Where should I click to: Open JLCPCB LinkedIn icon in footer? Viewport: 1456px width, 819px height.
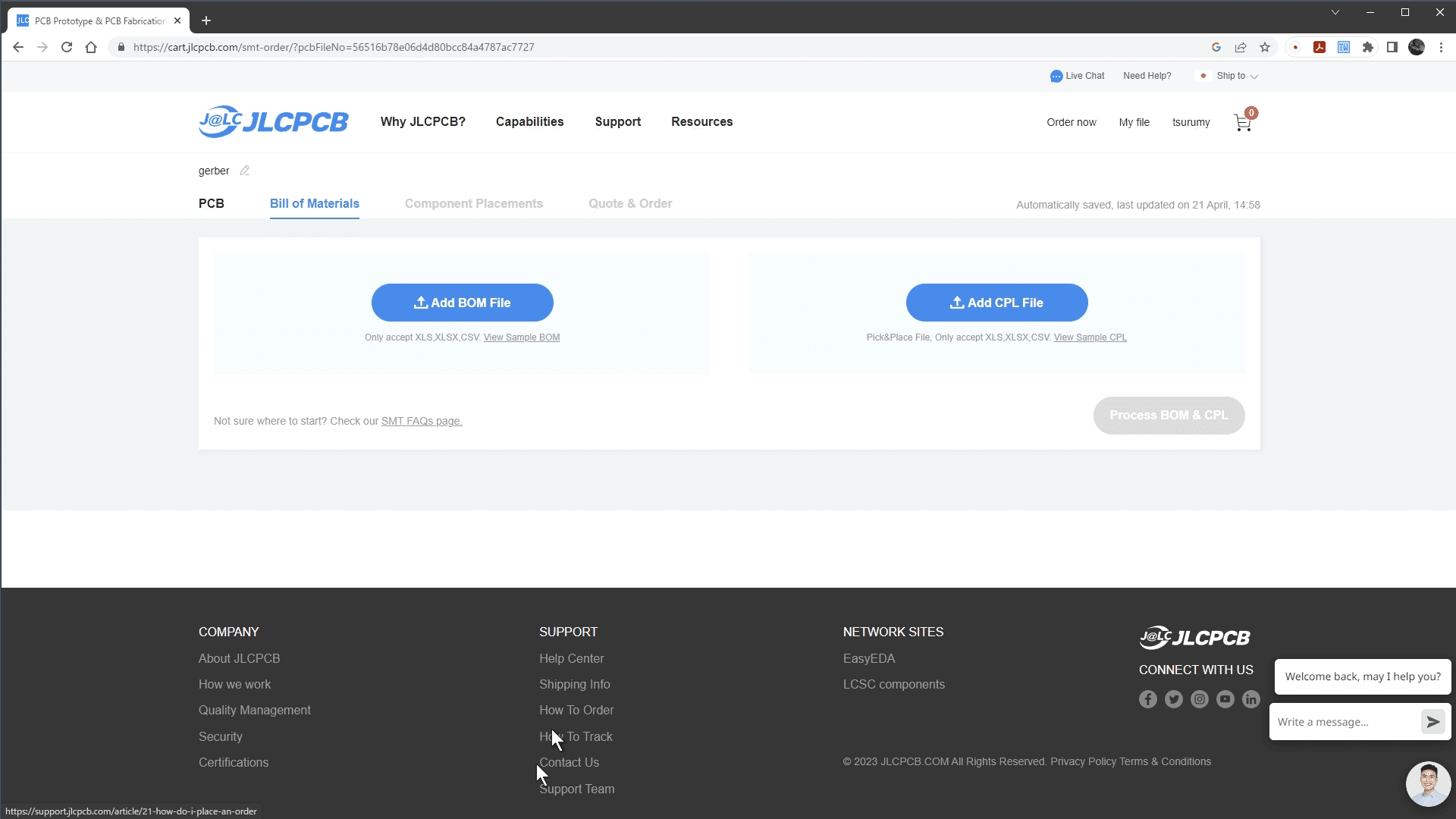(x=1250, y=699)
